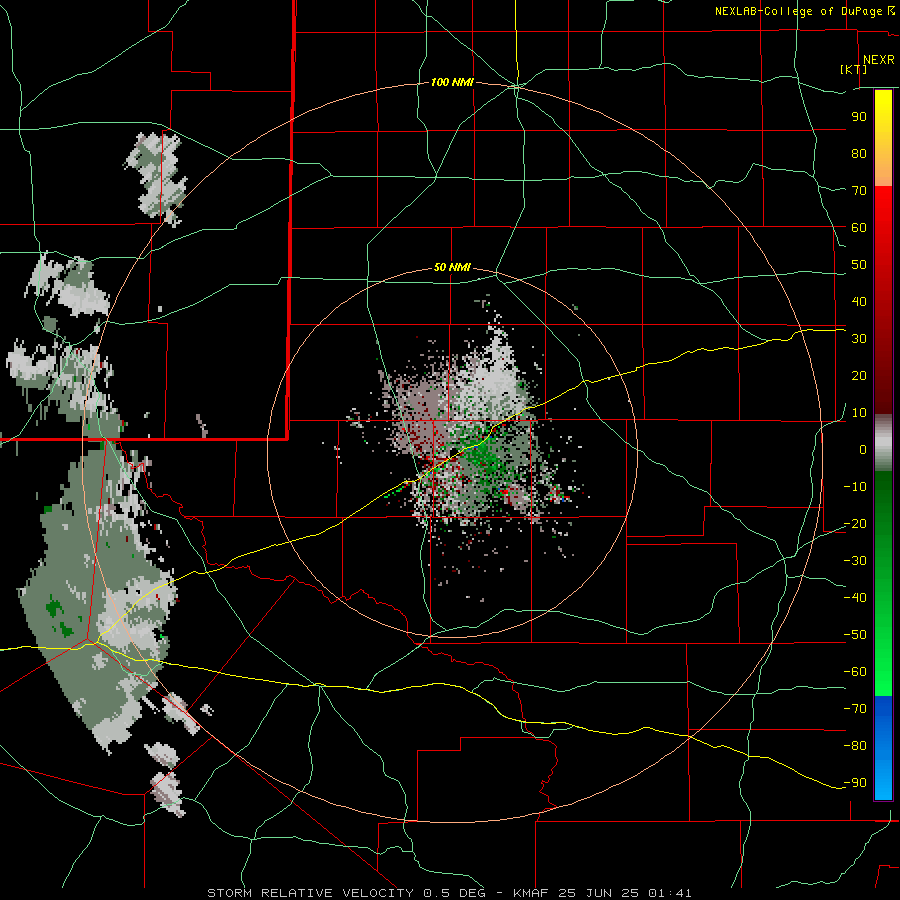Click the 40 value on velocity scale
Image resolution: width=900 pixels, height=900 pixels.
[x=859, y=302]
